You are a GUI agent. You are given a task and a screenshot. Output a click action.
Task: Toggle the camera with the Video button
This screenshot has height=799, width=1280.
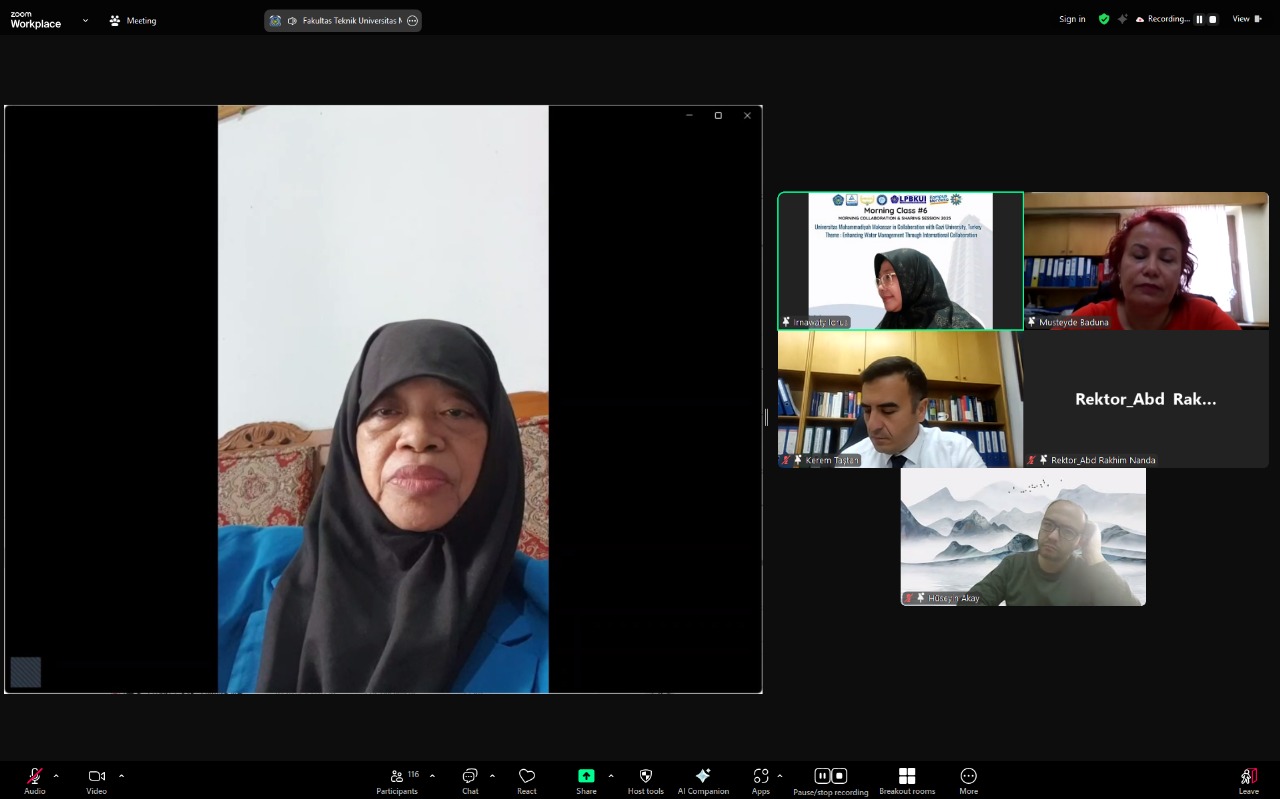[x=96, y=779]
